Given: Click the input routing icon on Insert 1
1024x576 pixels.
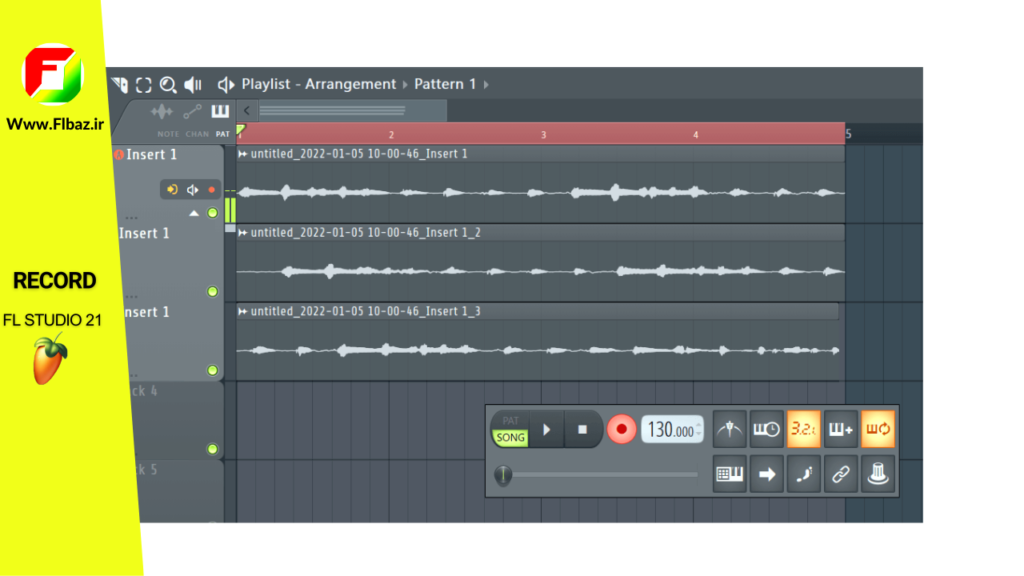Looking at the screenshot, I should click(x=172, y=189).
